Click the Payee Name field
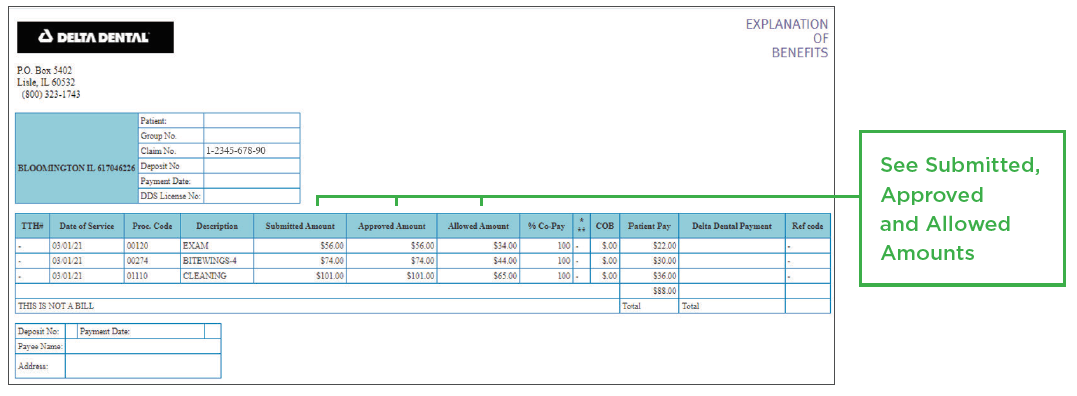 tap(143, 347)
